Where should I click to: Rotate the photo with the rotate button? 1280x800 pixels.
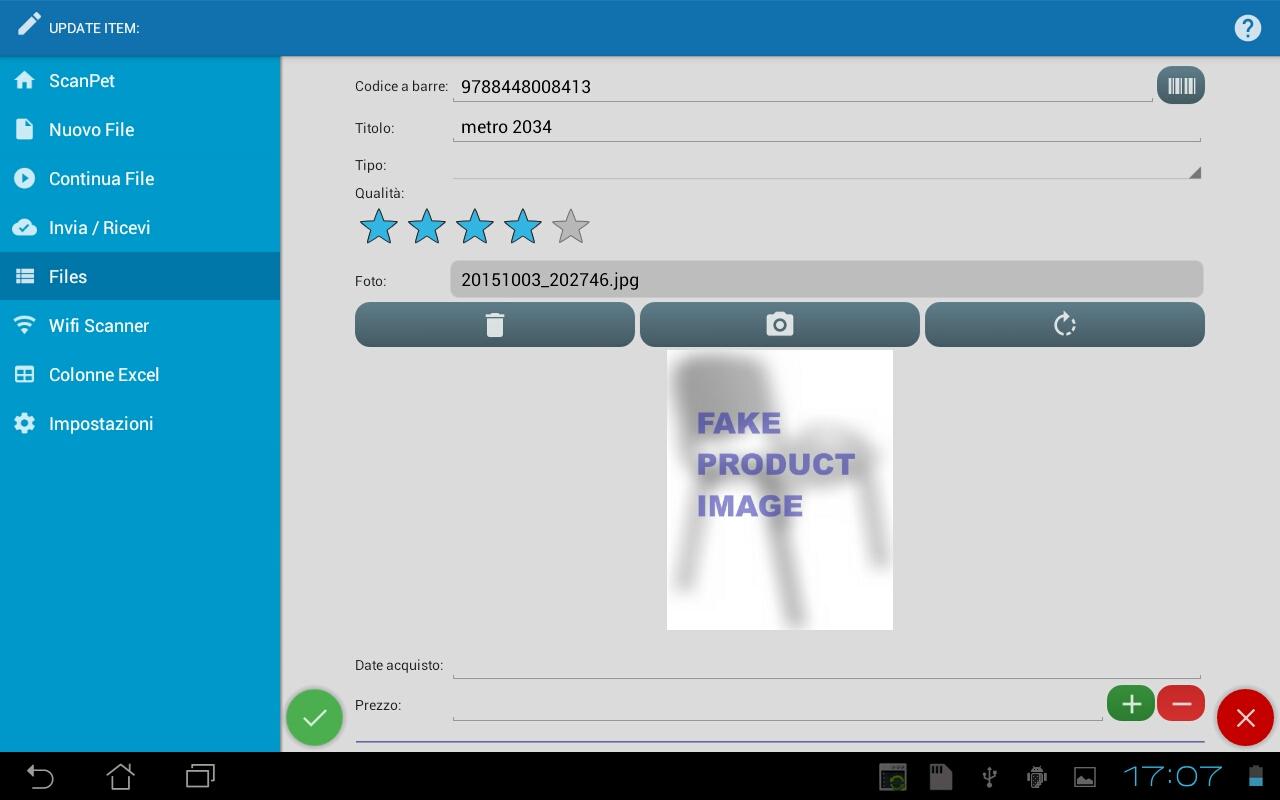(1065, 324)
